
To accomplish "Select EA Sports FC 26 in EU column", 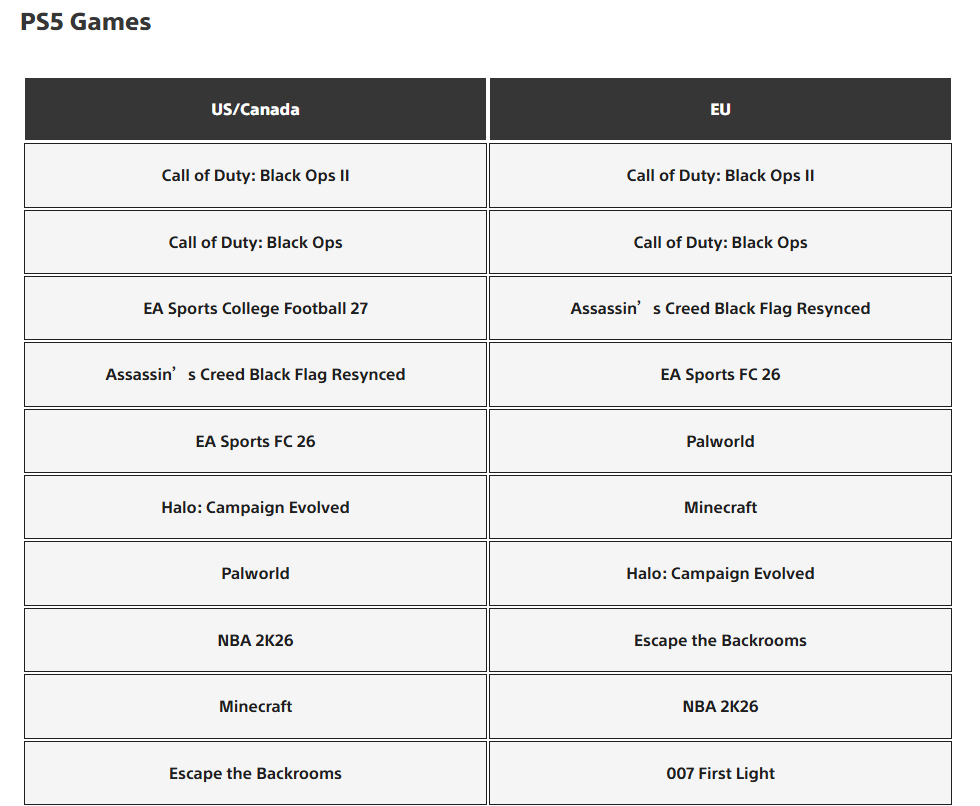I will [720, 374].
